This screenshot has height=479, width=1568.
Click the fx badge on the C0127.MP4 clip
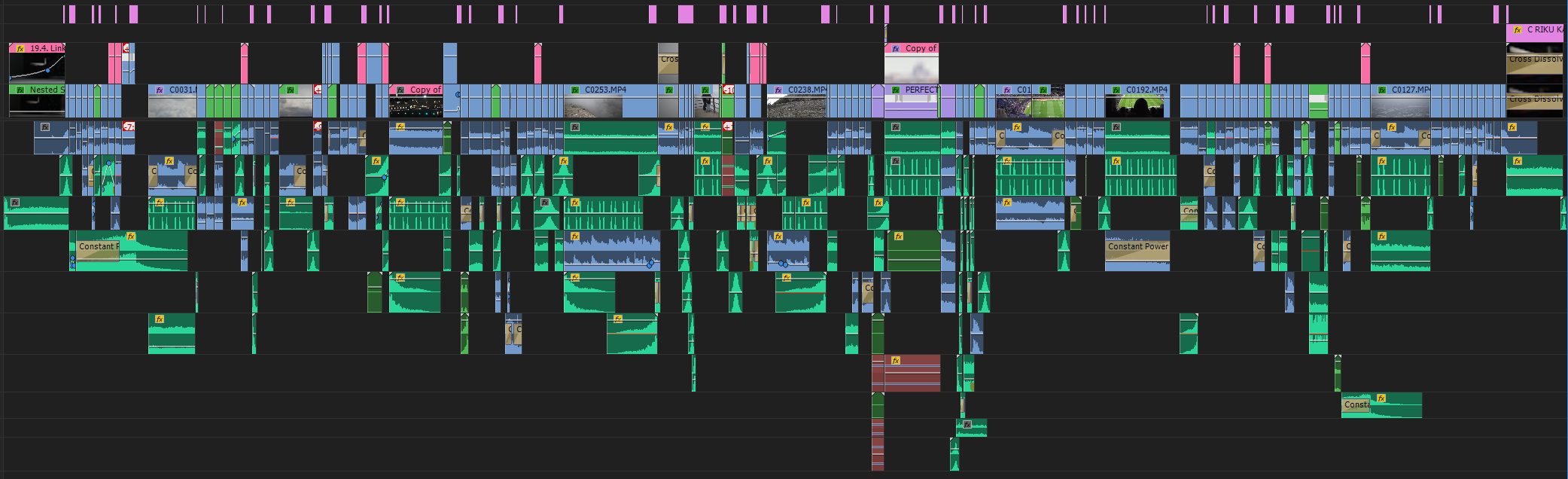coord(1381,90)
